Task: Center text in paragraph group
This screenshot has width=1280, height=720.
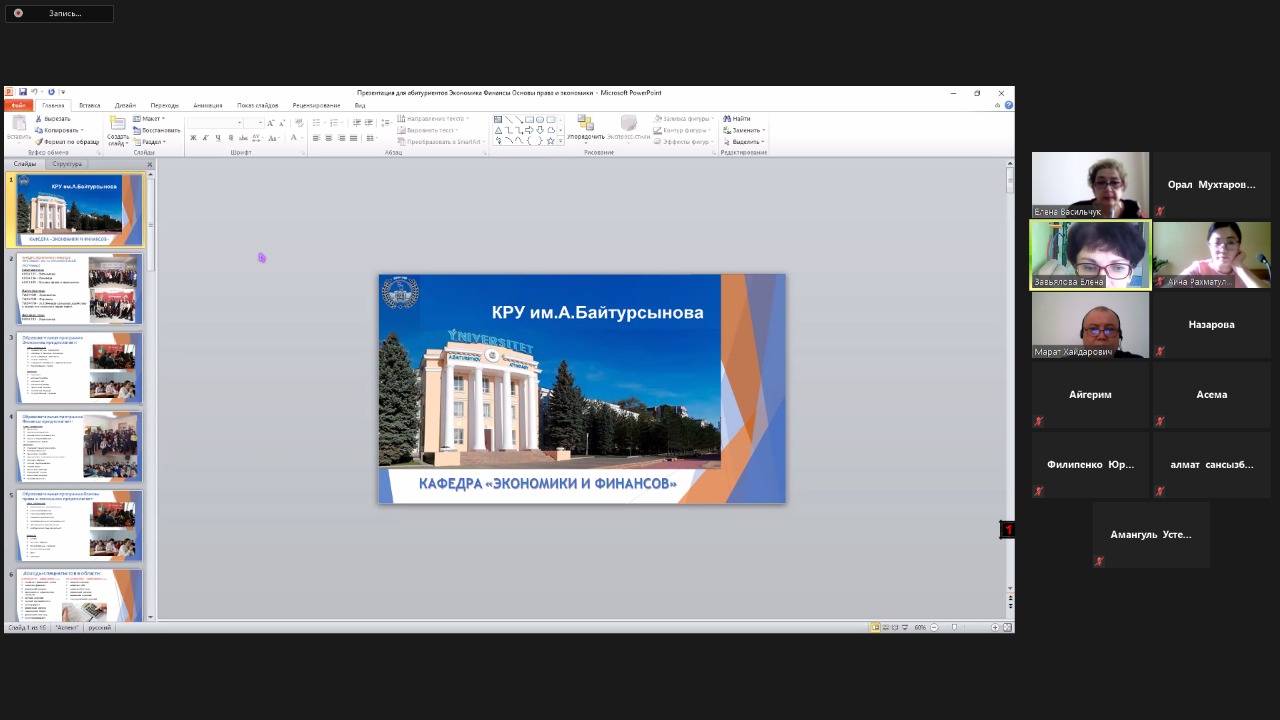Action: [329, 138]
